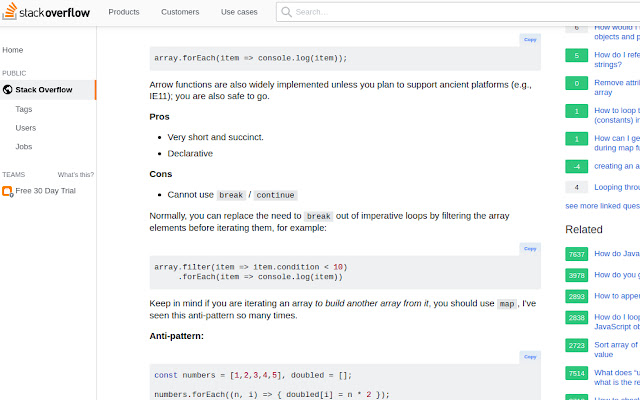Open linked question scored -4
Image resolution: width=640 pixels, height=400 pixels.
[616, 166]
